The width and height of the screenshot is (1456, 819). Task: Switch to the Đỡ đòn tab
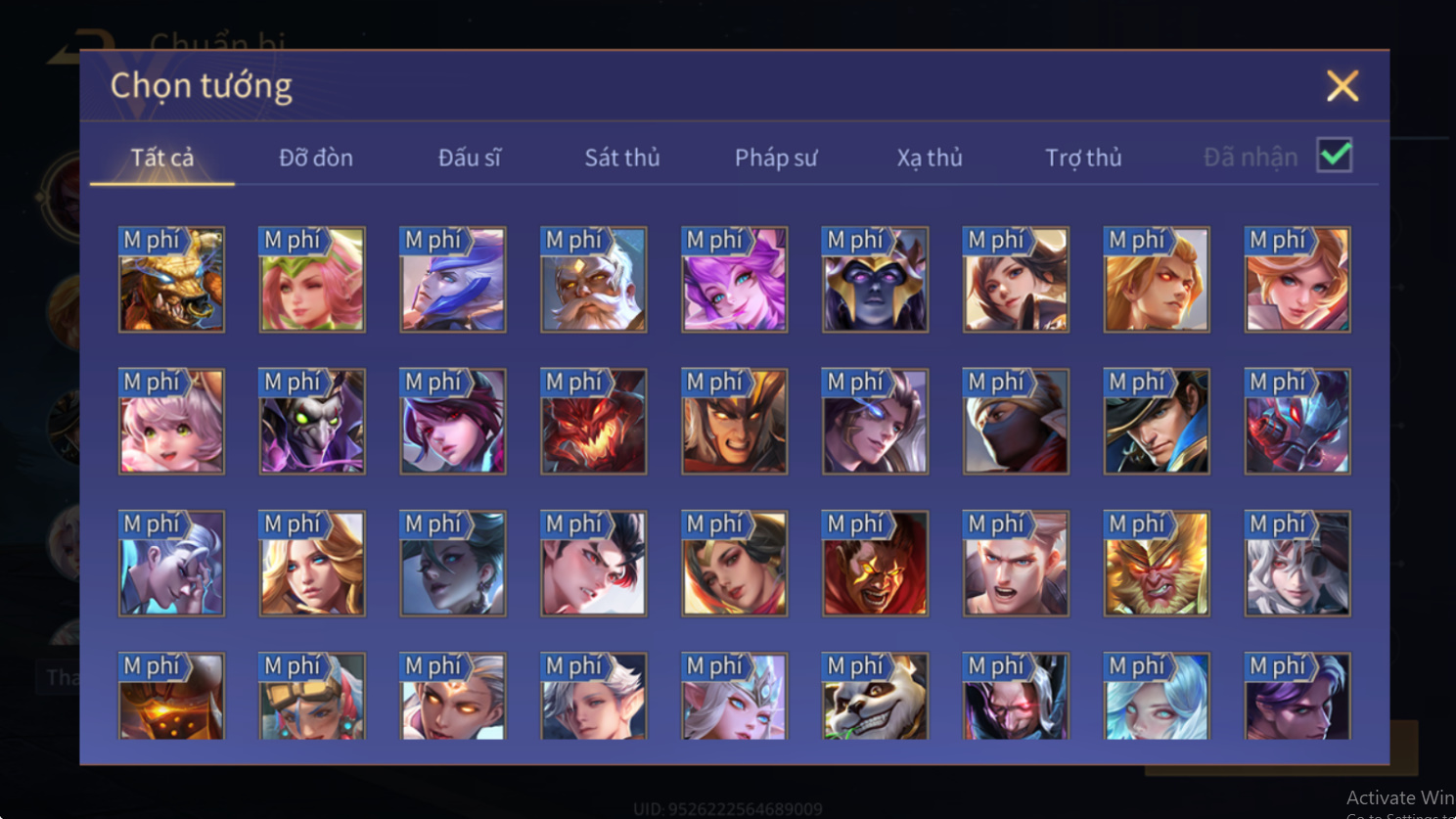coord(316,158)
